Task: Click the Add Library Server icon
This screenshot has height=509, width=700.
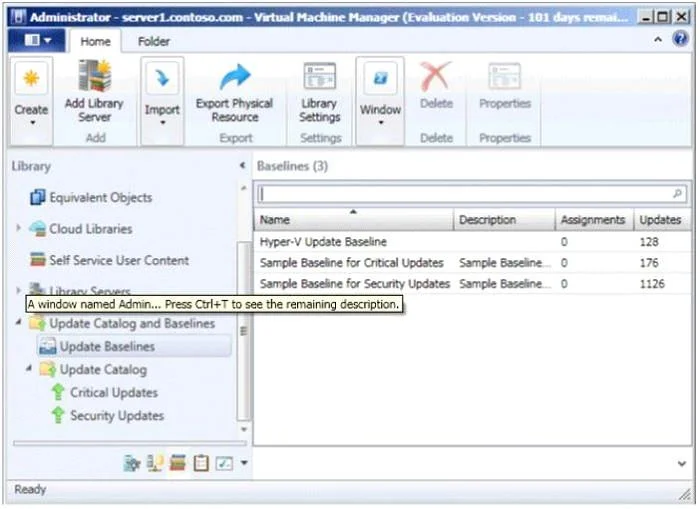Action: coord(94,77)
